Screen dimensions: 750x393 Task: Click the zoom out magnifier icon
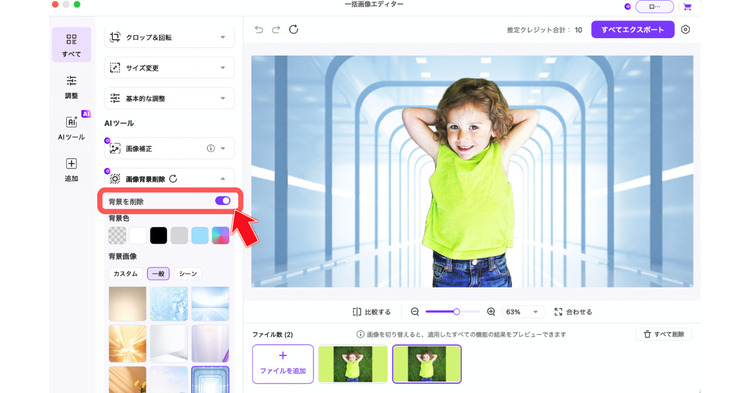click(415, 312)
